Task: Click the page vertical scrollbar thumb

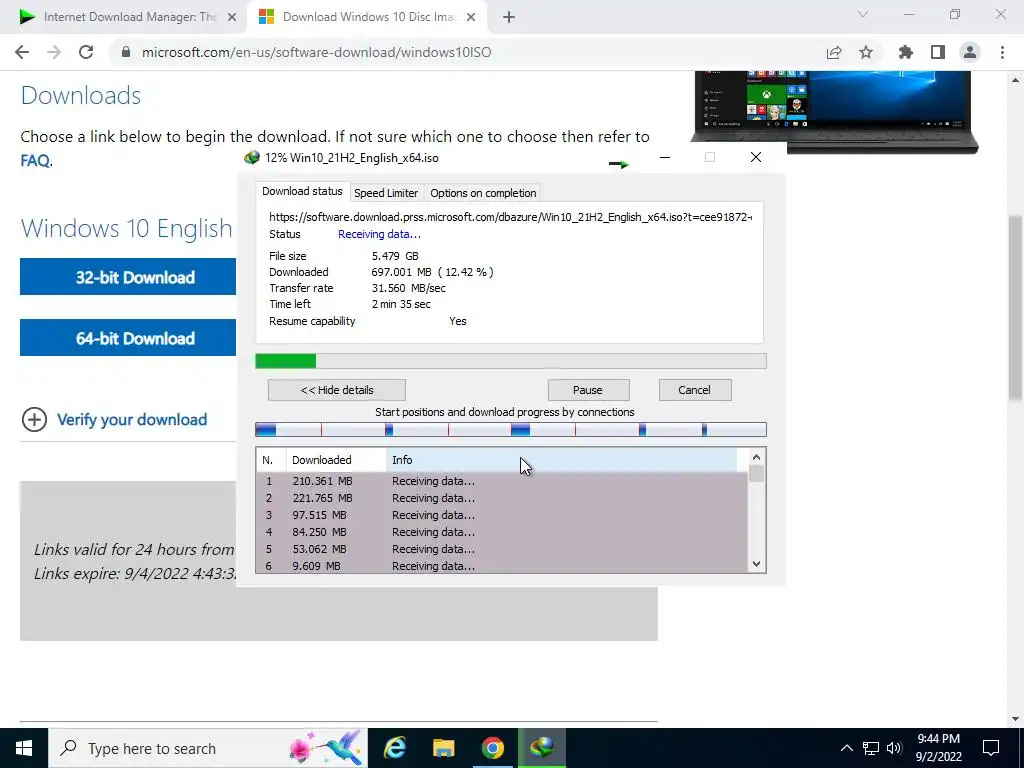Action: click(x=1016, y=307)
